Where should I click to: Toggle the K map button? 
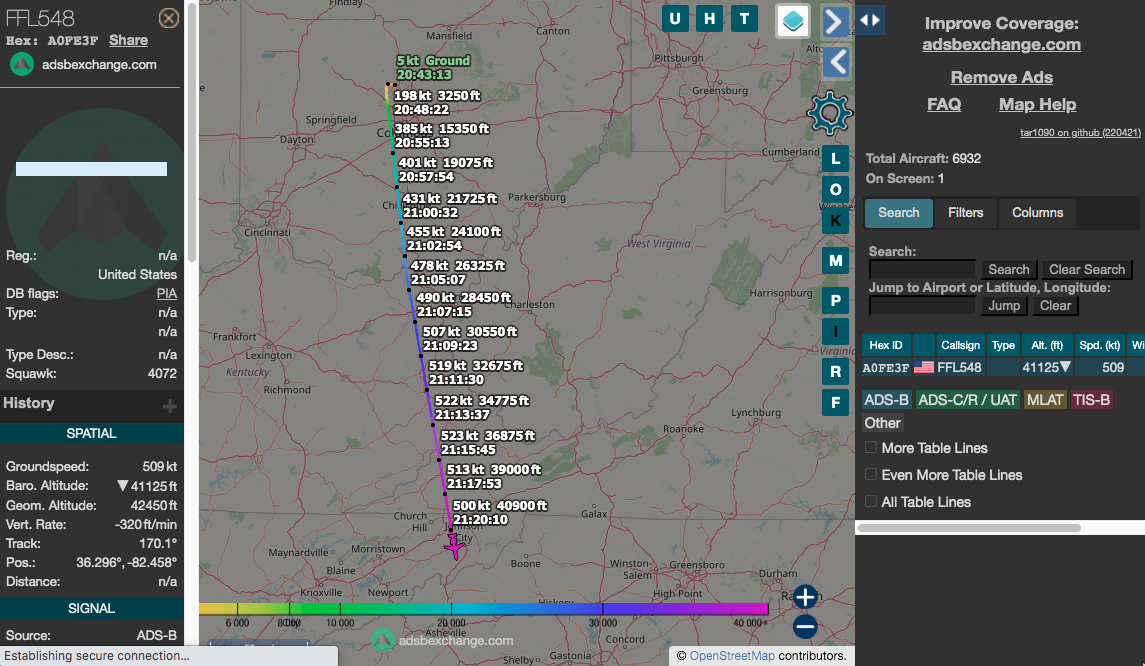pyautogui.click(x=835, y=221)
